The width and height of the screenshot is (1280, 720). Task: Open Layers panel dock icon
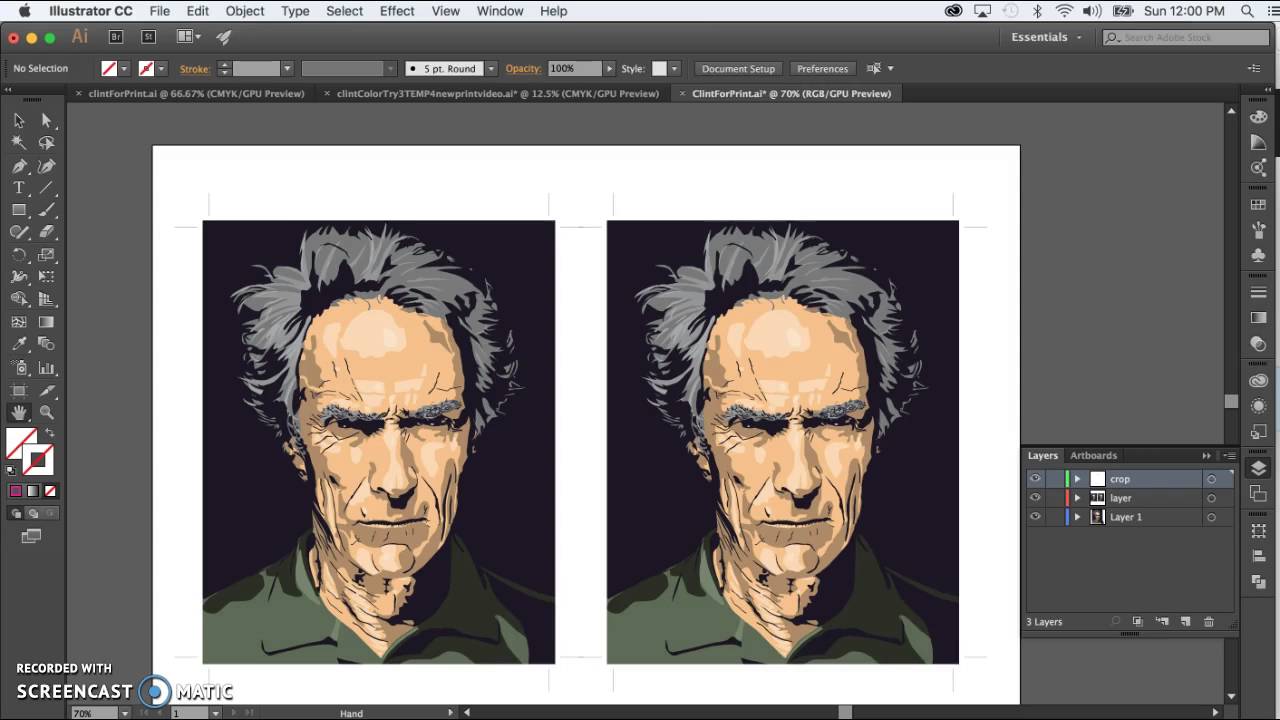(x=1259, y=469)
